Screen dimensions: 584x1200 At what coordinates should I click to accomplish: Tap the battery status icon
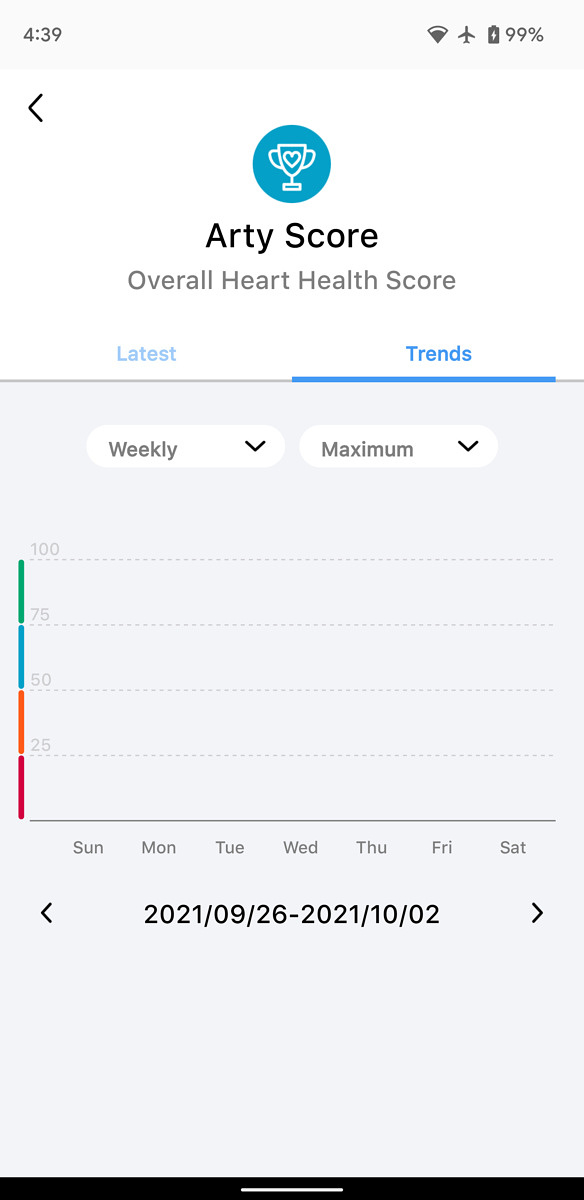[x=493, y=35]
